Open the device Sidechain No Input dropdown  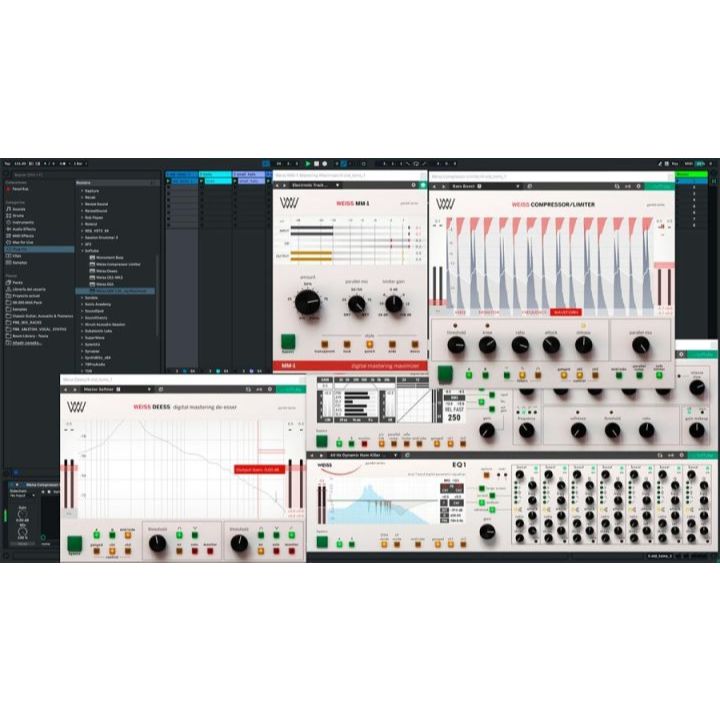(22, 495)
